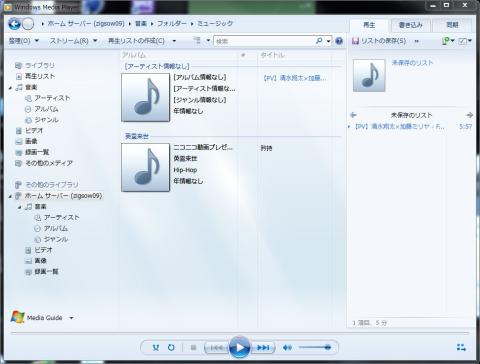
Task: Click the unsaved list note thumbnail
Action: point(369,75)
